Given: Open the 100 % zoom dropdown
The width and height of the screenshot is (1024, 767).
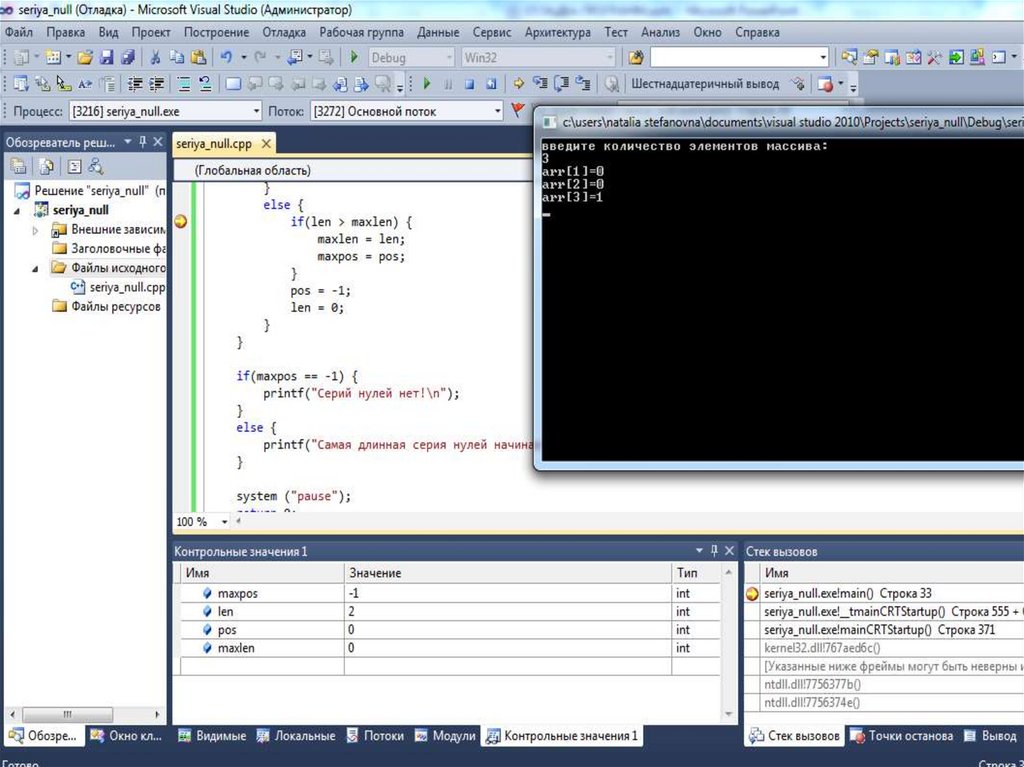Looking at the screenshot, I should pos(224,522).
